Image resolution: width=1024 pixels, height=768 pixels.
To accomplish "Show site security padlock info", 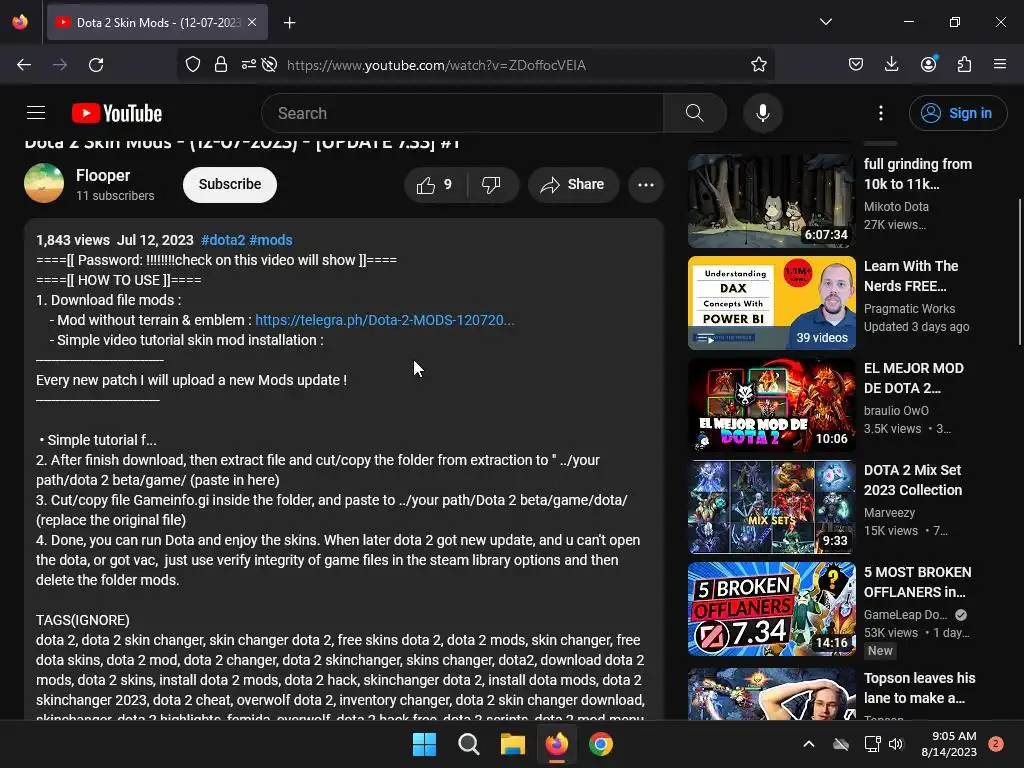I will [x=221, y=65].
